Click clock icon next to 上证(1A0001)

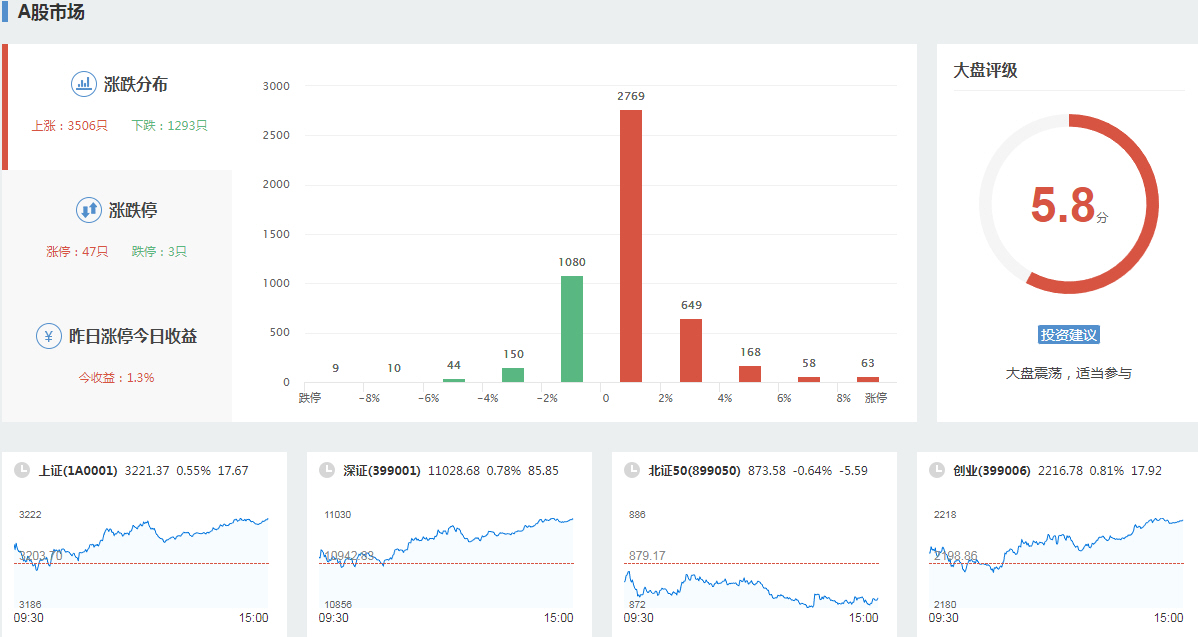point(22,470)
